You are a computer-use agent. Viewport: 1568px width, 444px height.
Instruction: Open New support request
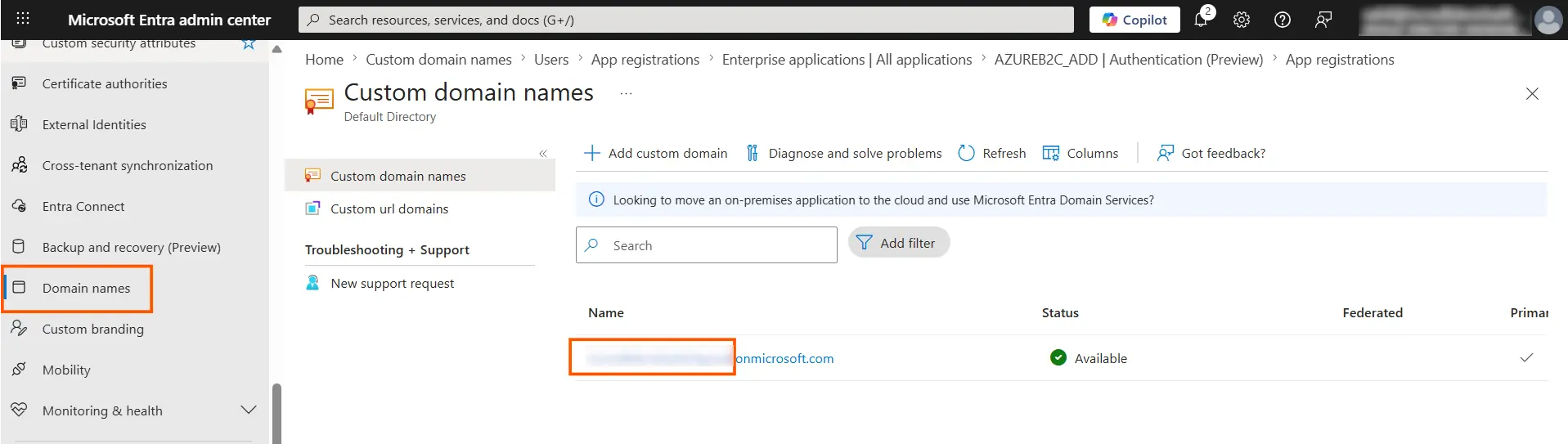tap(392, 283)
